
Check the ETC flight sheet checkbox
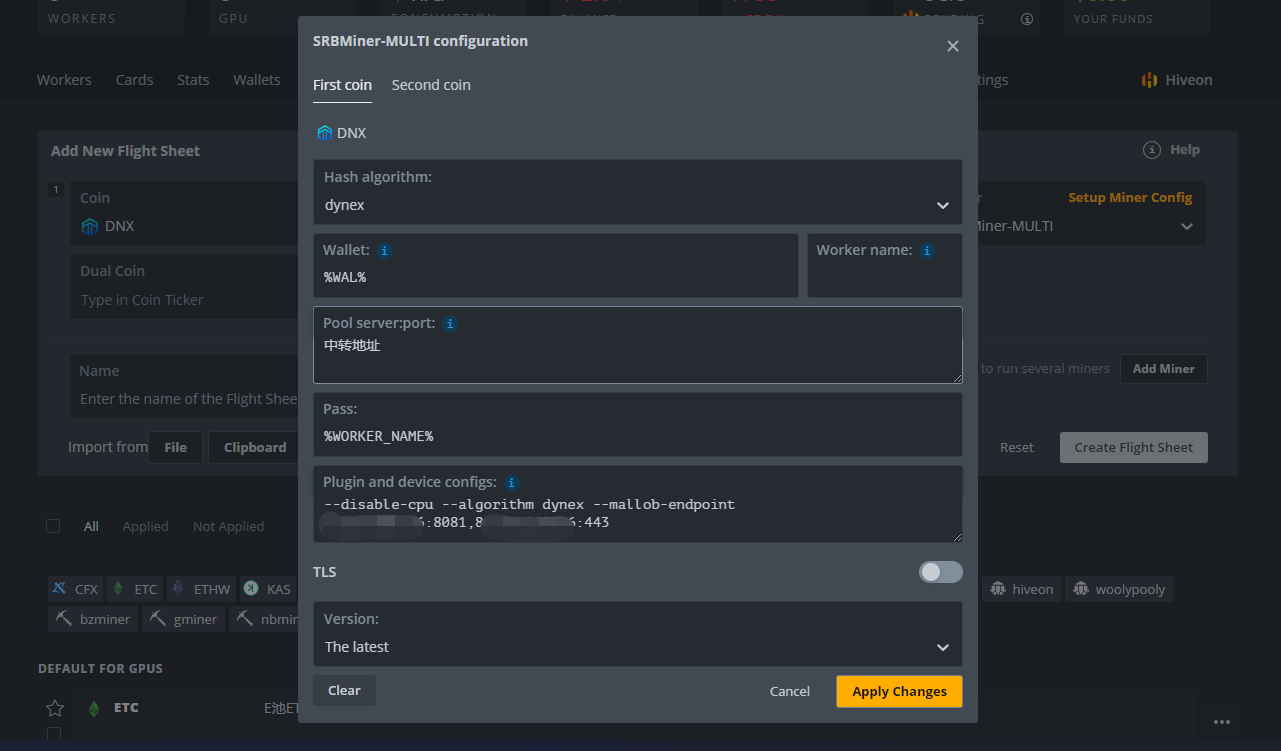54,734
